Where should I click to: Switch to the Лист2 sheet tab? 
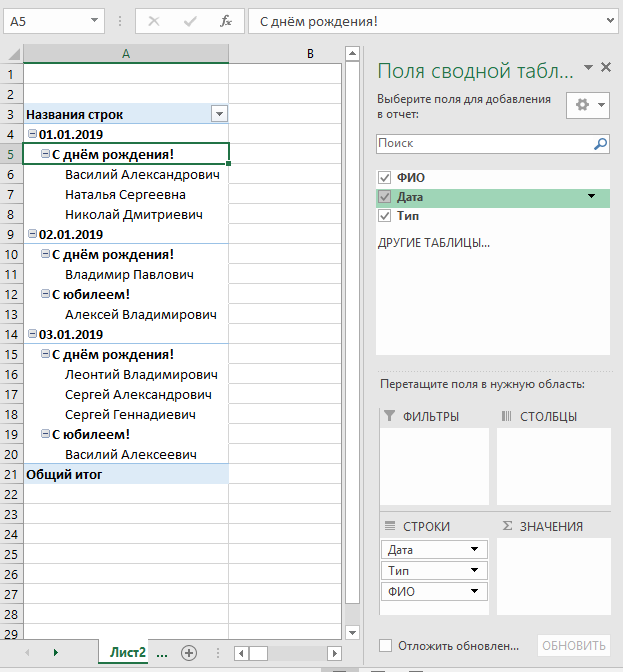[x=128, y=652]
